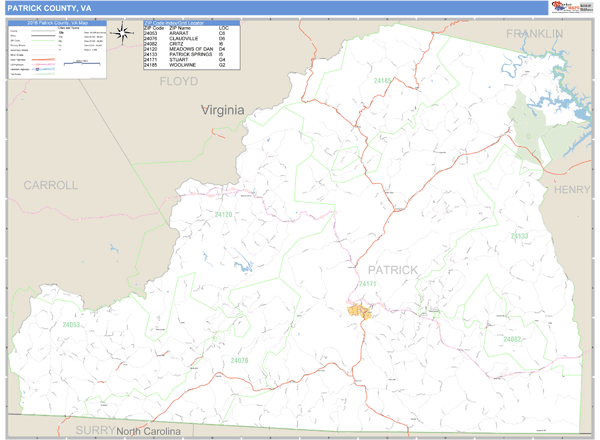This screenshot has width=600, height=440.
Task: Click green ZIP label 24053 on map
Action: pyautogui.click(x=71, y=325)
